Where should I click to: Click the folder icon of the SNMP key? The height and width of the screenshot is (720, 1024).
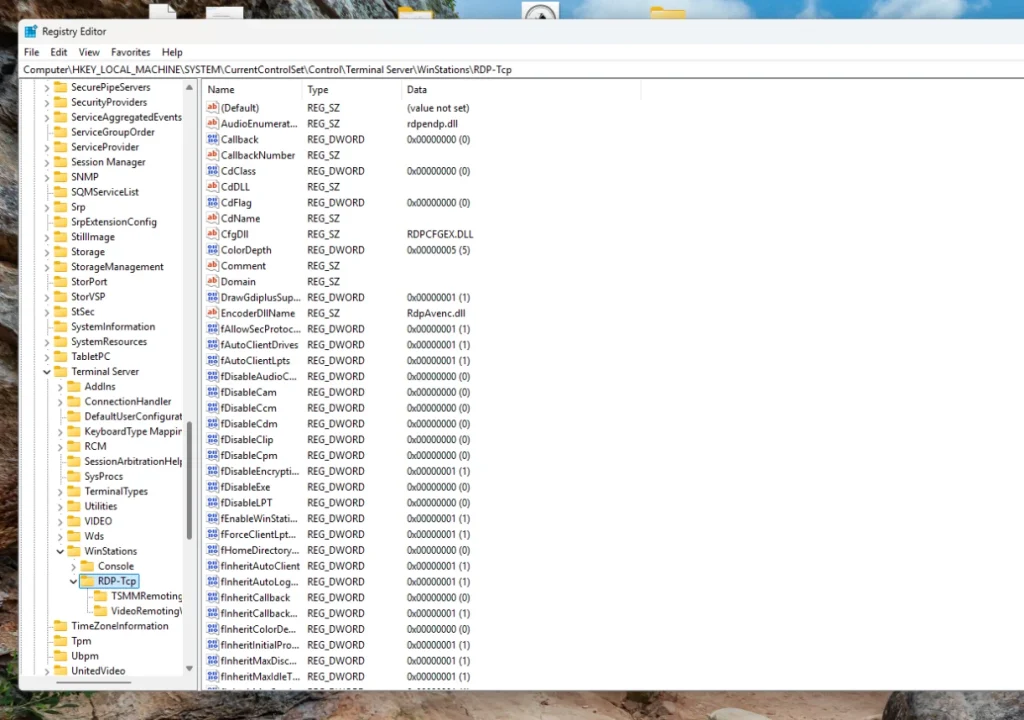click(61, 176)
